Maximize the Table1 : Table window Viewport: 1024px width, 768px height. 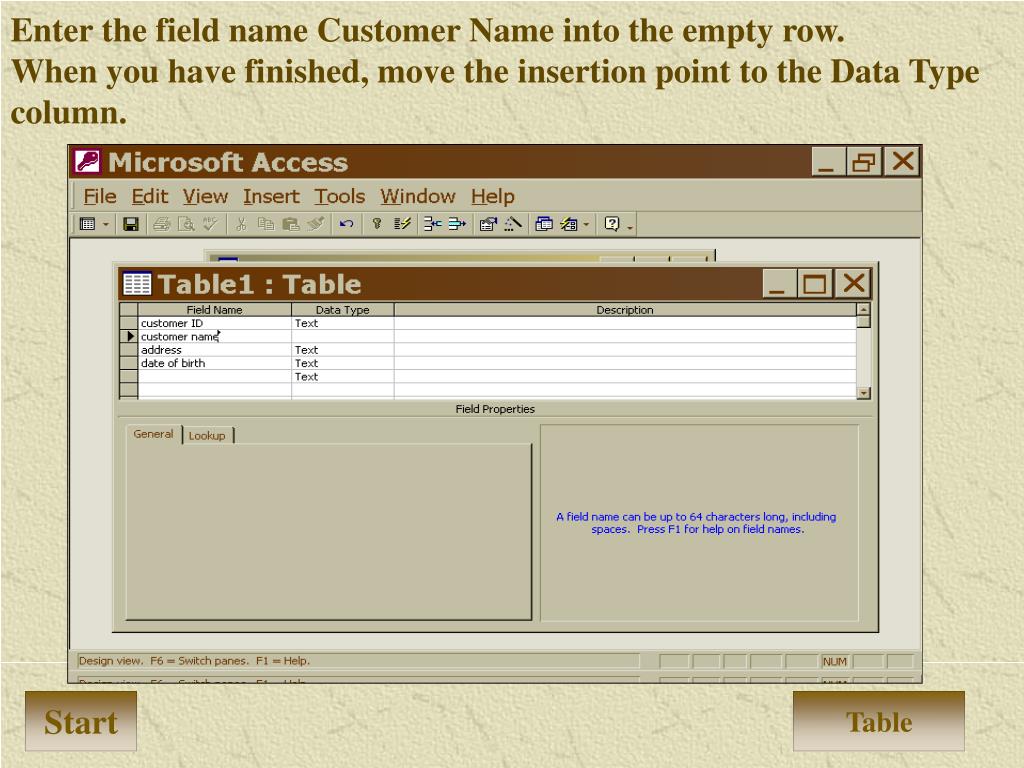814,284
